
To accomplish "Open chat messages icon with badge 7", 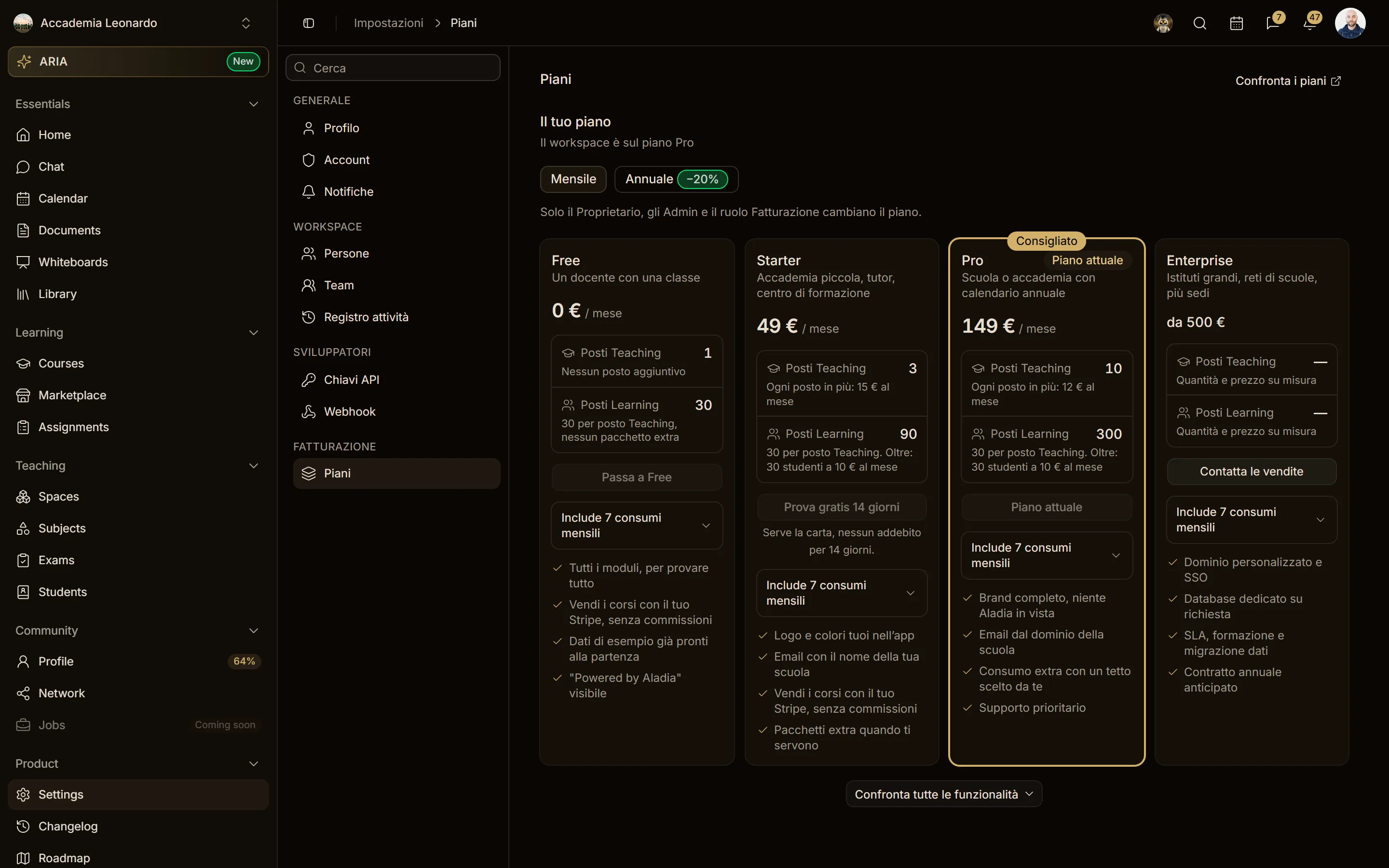I will pos(1274,22).
